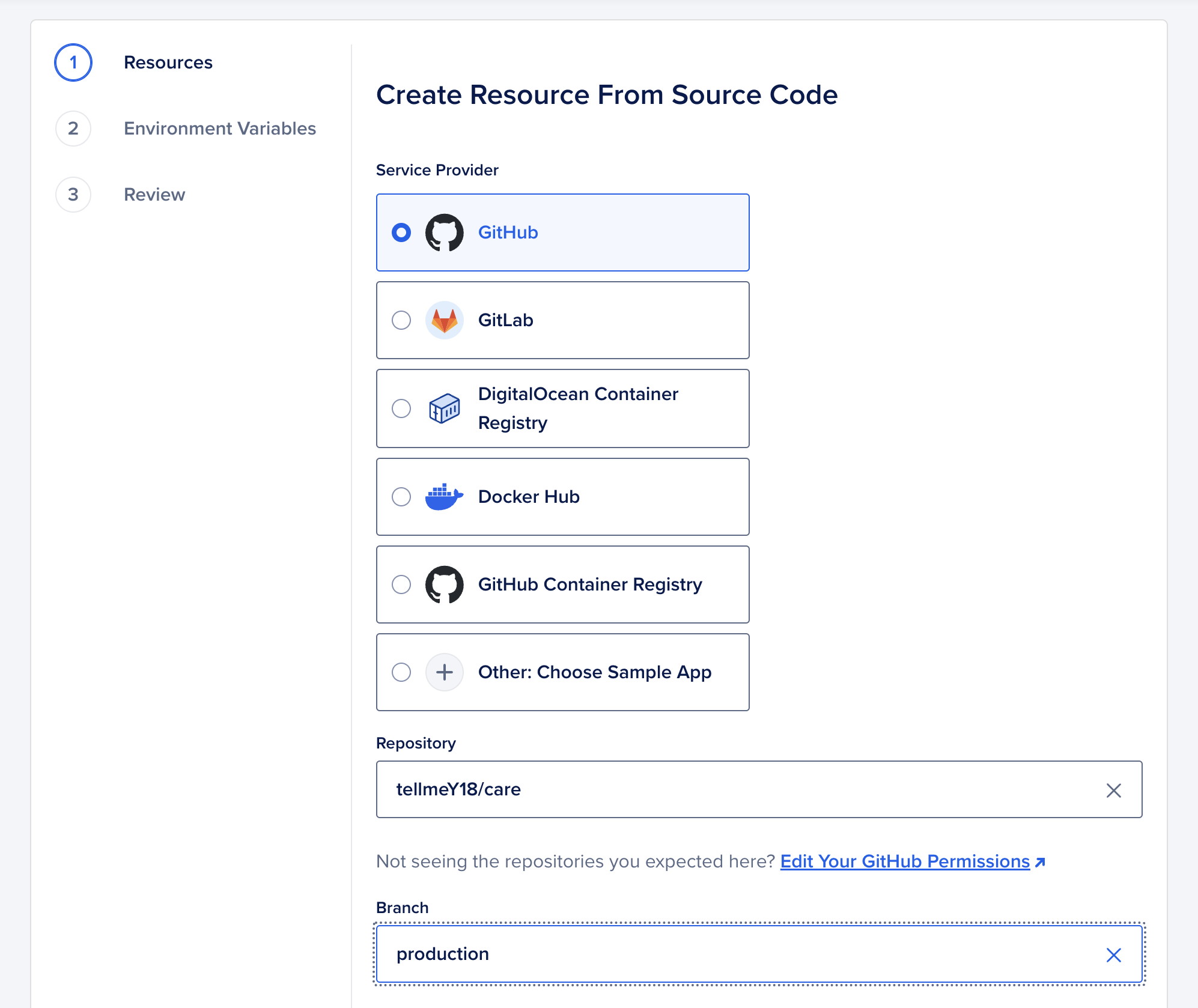Click the Docker Hub whale icon

[445, 497]
